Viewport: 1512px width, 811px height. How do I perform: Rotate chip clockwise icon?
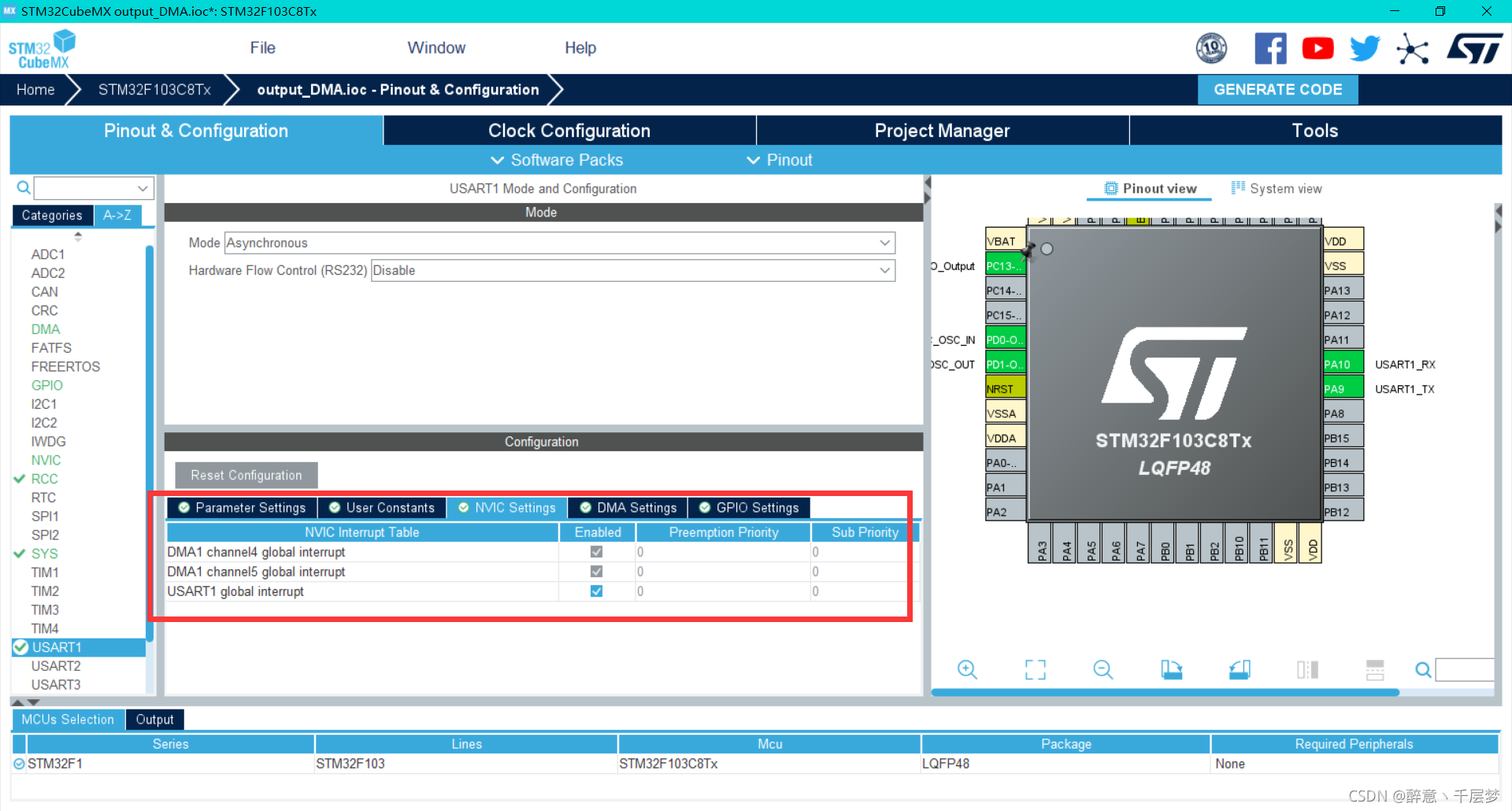point(1172,670)
